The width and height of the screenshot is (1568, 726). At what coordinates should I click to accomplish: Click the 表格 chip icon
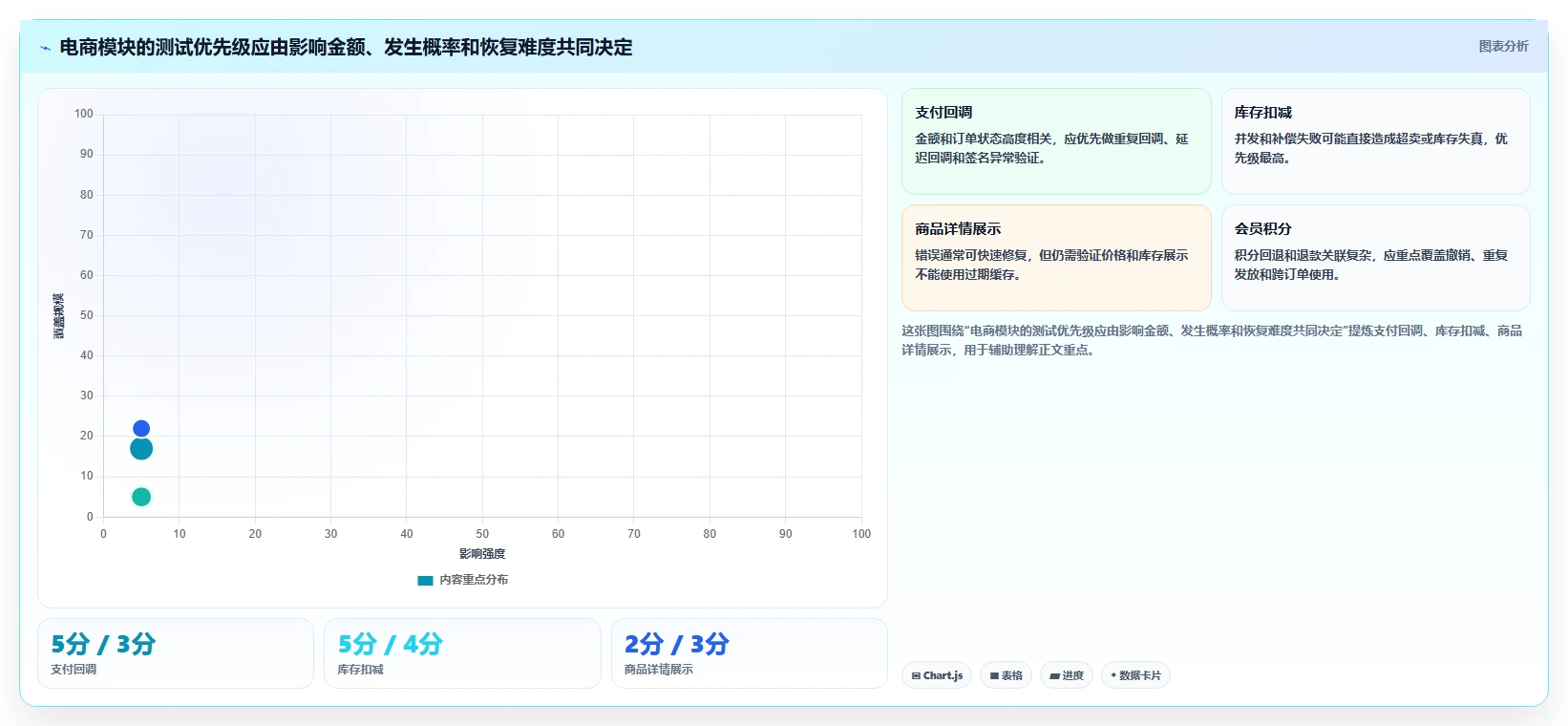(994, 675)
